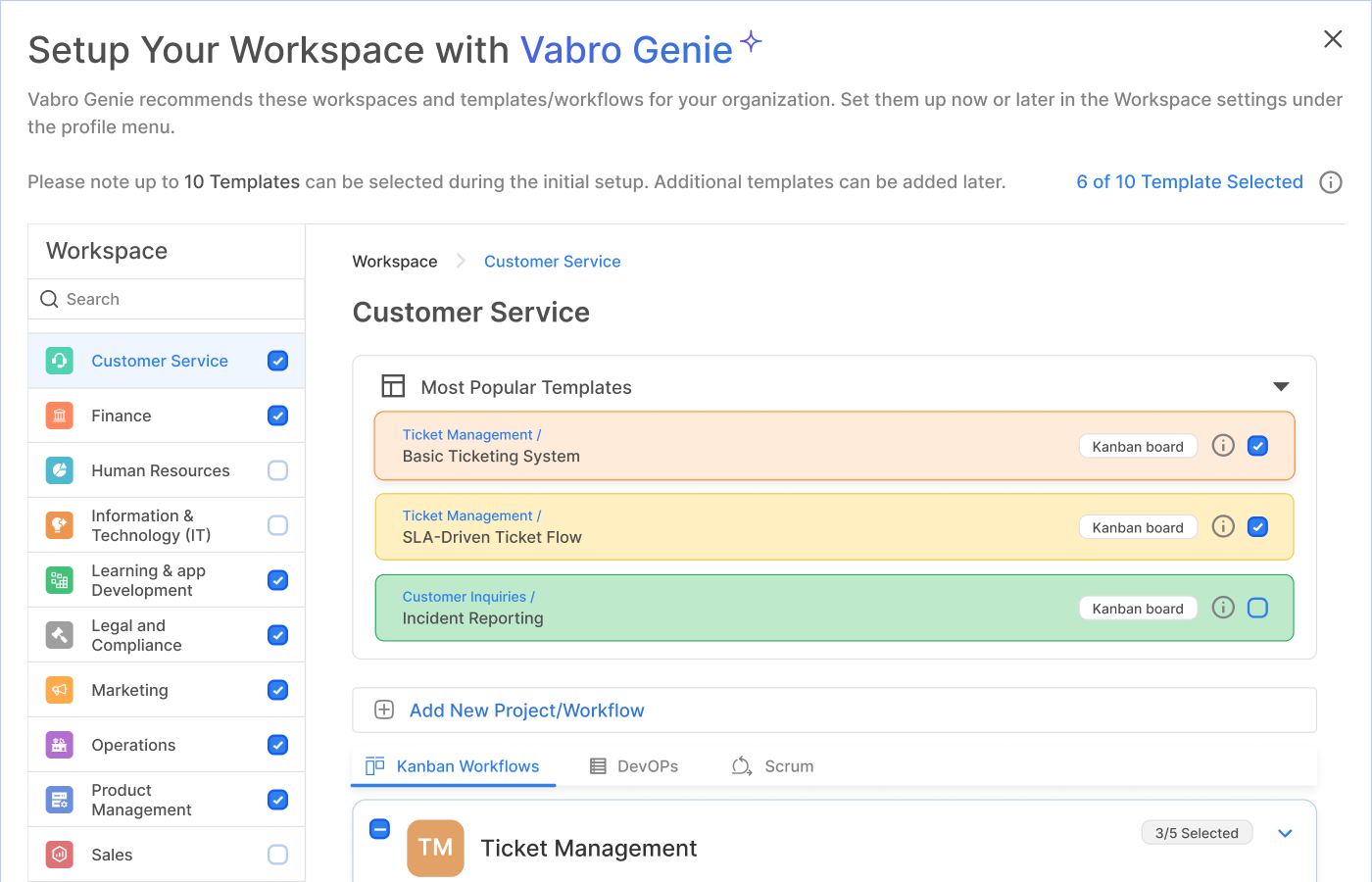Open info for Basic Ticketing System template
Viewport: 1372px width, 882px height.
click(1223, 446)
